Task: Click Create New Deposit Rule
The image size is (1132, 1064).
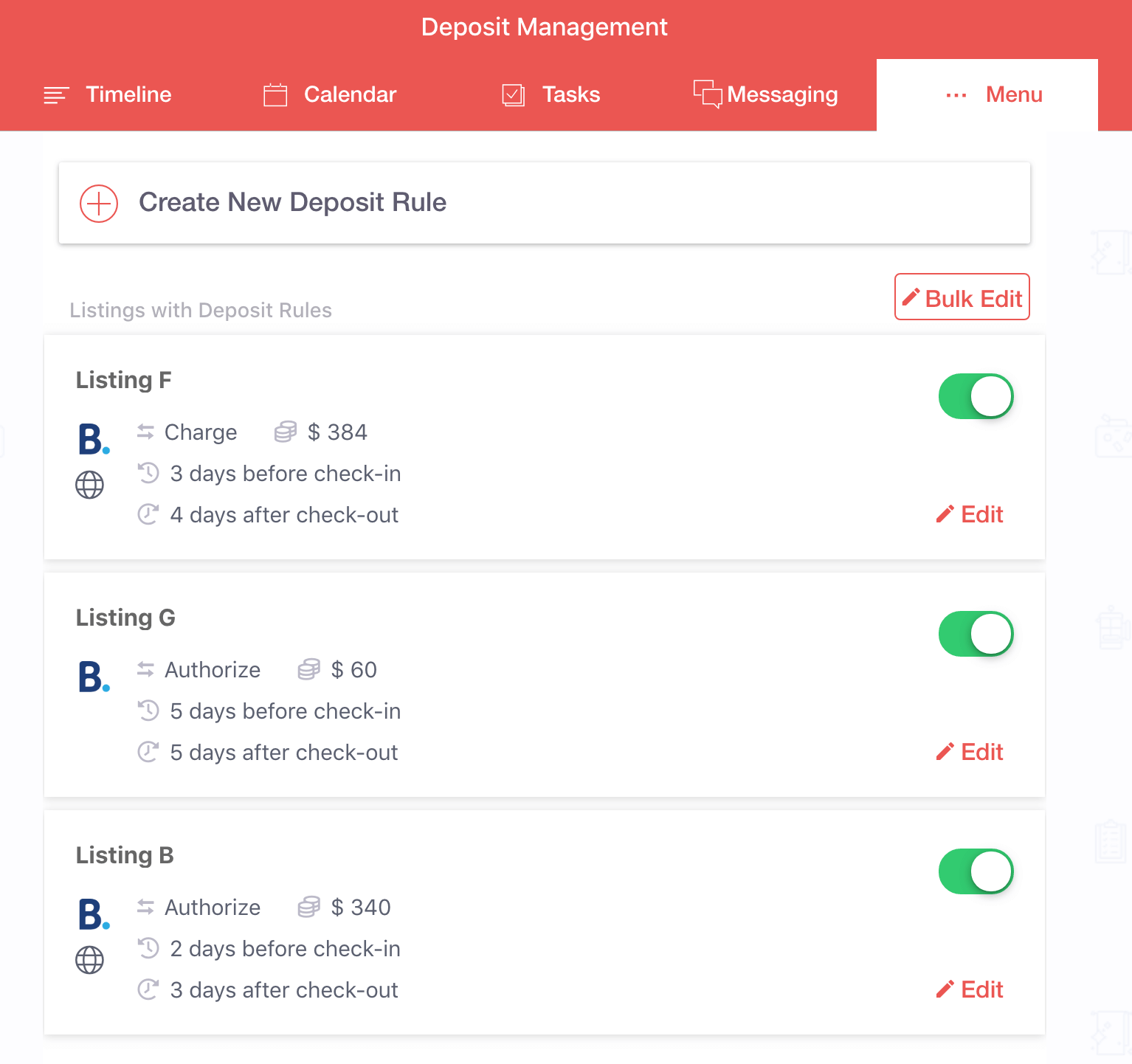Action: pyautogui.click(x=545, y=203)
